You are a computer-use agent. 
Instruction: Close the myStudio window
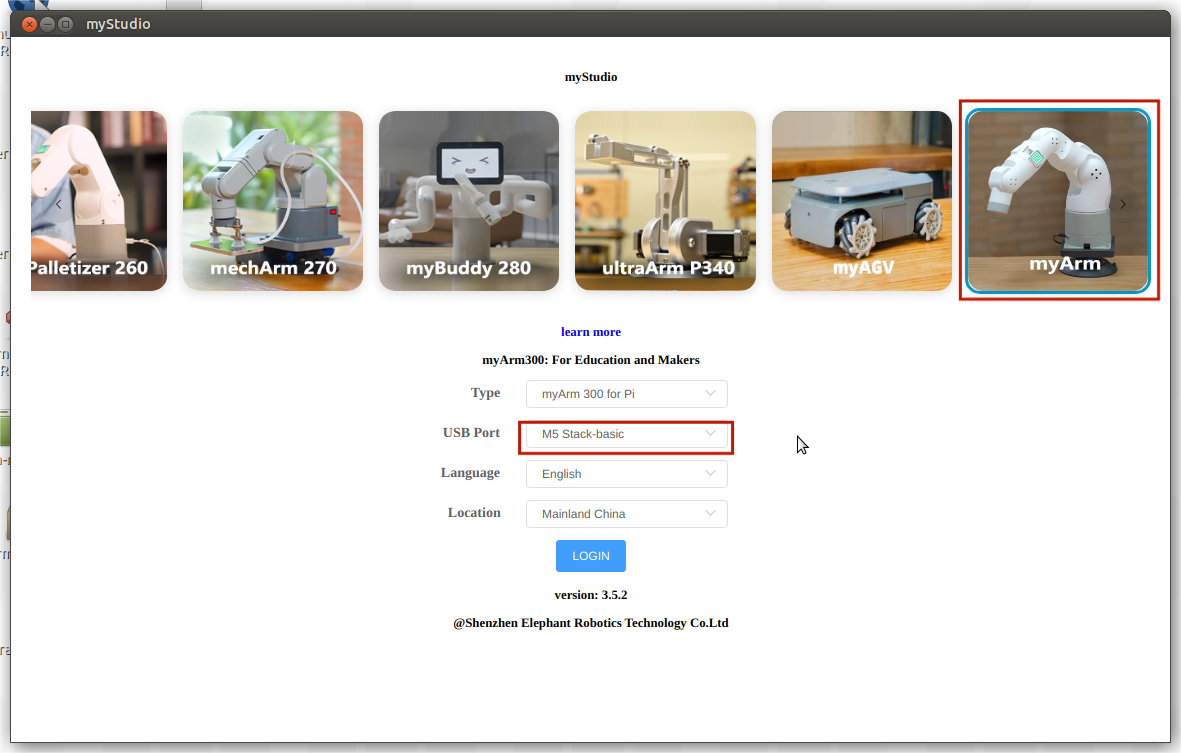pos(29,24)
